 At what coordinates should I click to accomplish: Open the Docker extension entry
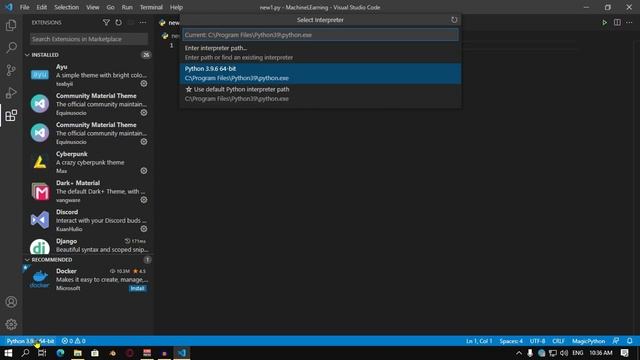point(89,280)
